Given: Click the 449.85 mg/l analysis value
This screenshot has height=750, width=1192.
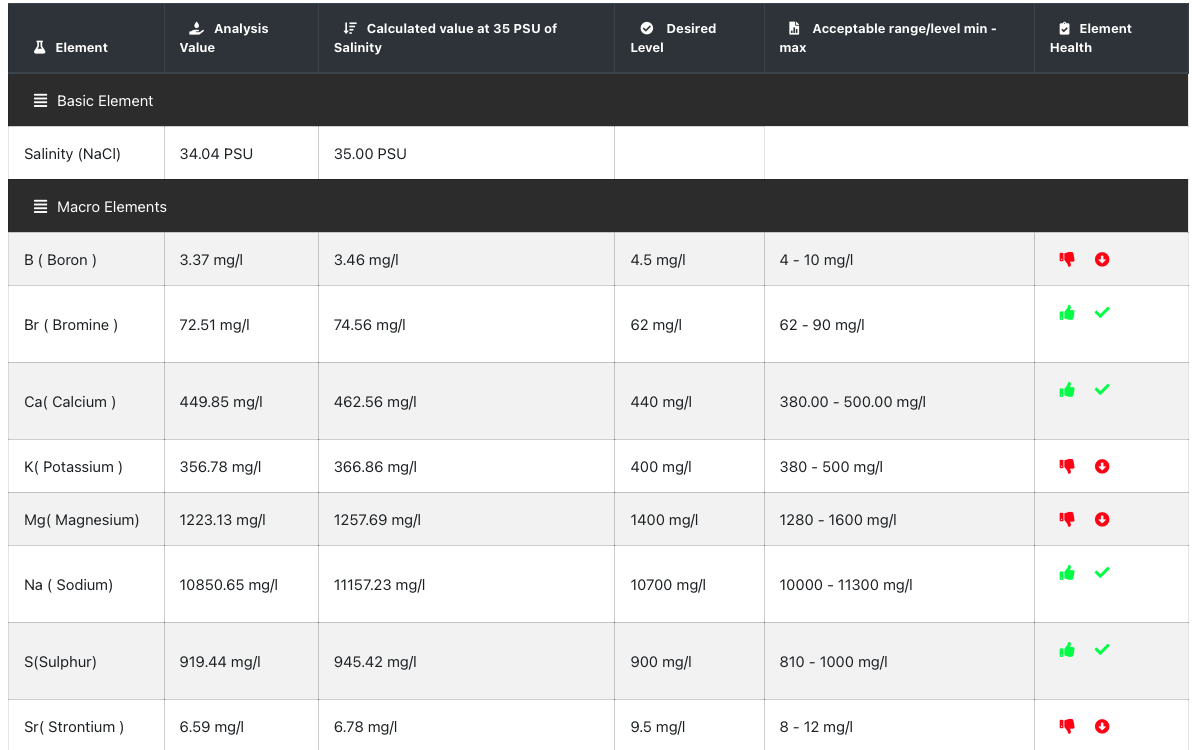Looking at the screenshot, I should (220, 402).
